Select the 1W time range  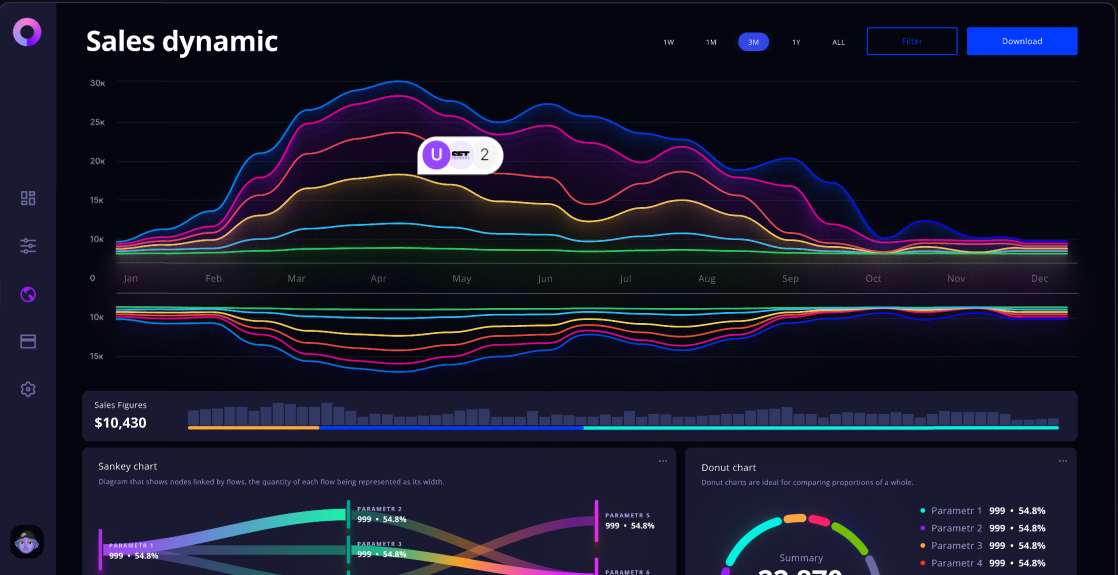pyautogui.click(x=669, y=42)
